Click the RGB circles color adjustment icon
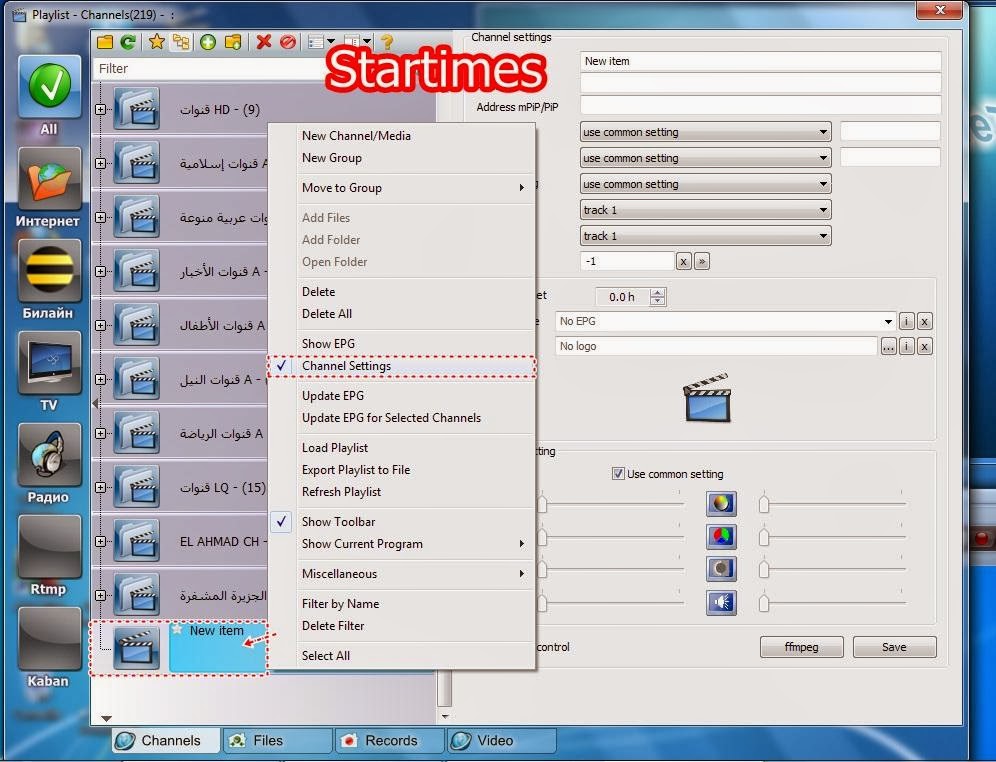Viewport: 996px width, 762px height. pyautogui.click(x=721, y=537)
